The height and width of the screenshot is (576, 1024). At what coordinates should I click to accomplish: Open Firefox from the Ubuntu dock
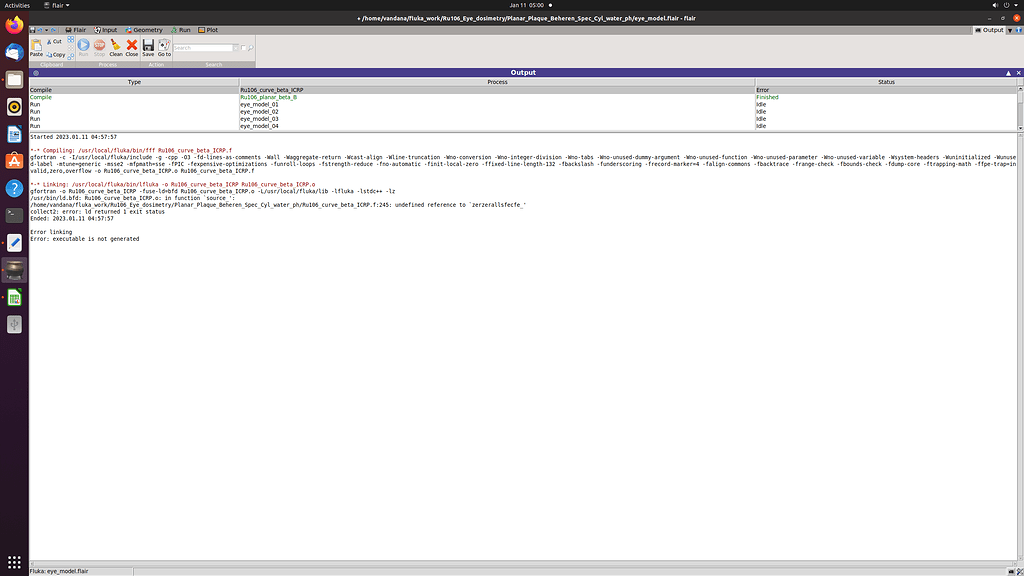14,25
